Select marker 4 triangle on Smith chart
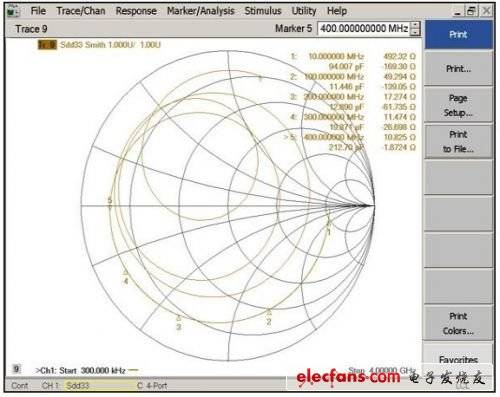Screen dimensions: 500x397 (126, 273)
